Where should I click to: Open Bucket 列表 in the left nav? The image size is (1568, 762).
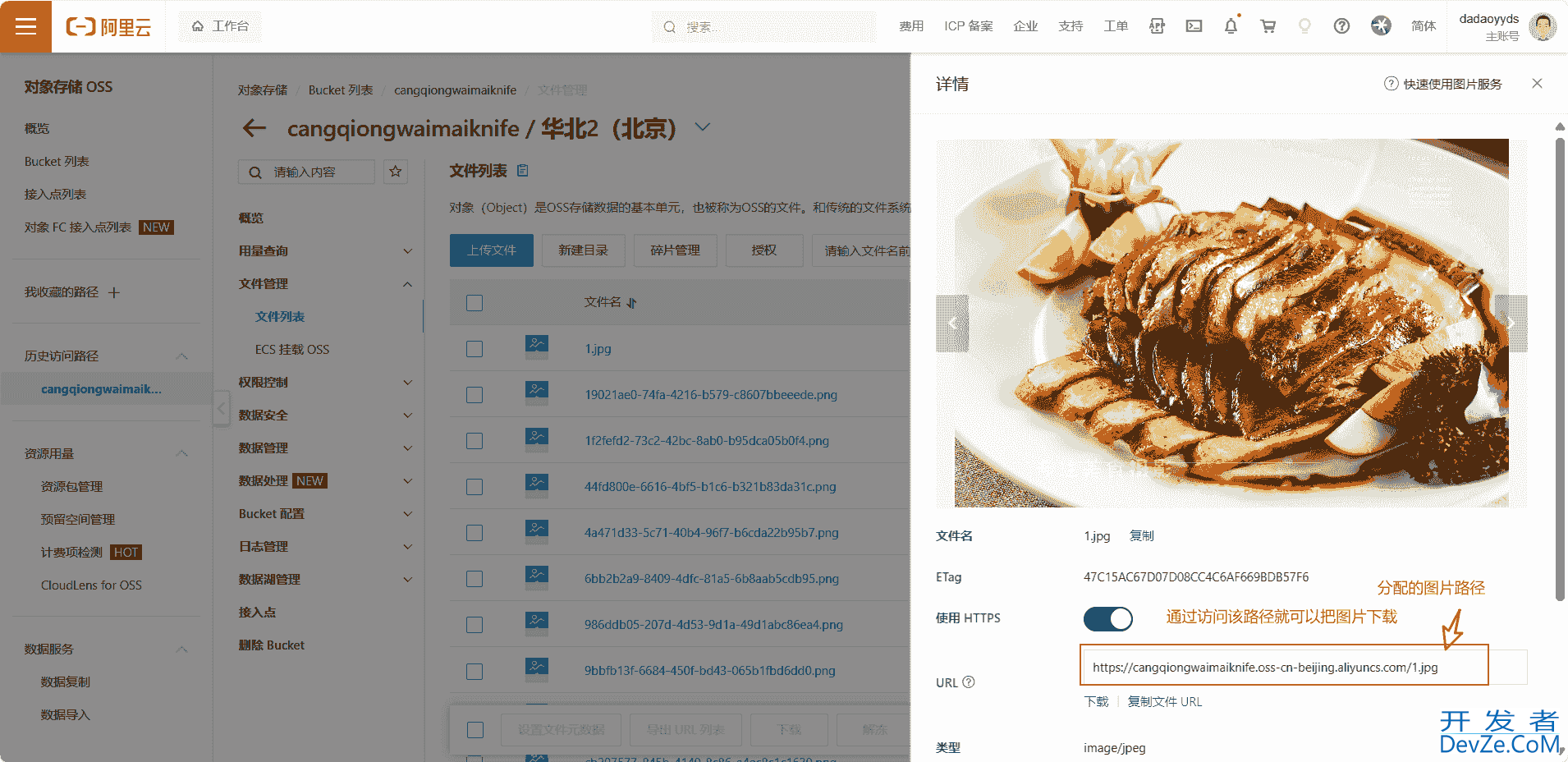57,162
